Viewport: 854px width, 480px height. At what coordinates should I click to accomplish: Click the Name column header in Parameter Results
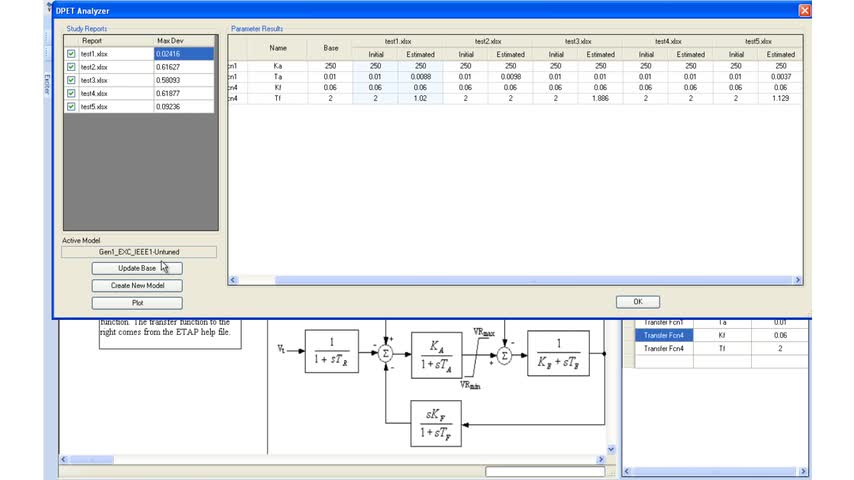(278, 48)
